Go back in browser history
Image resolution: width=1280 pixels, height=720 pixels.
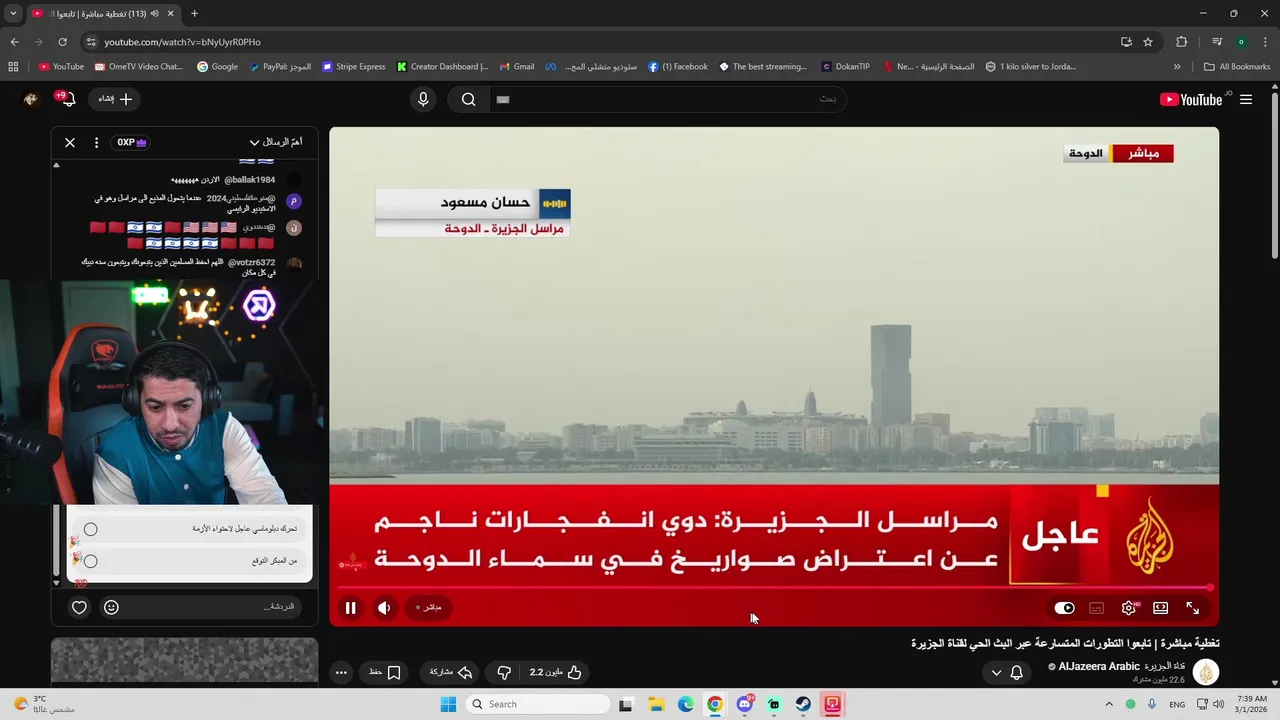pos(14,42)
